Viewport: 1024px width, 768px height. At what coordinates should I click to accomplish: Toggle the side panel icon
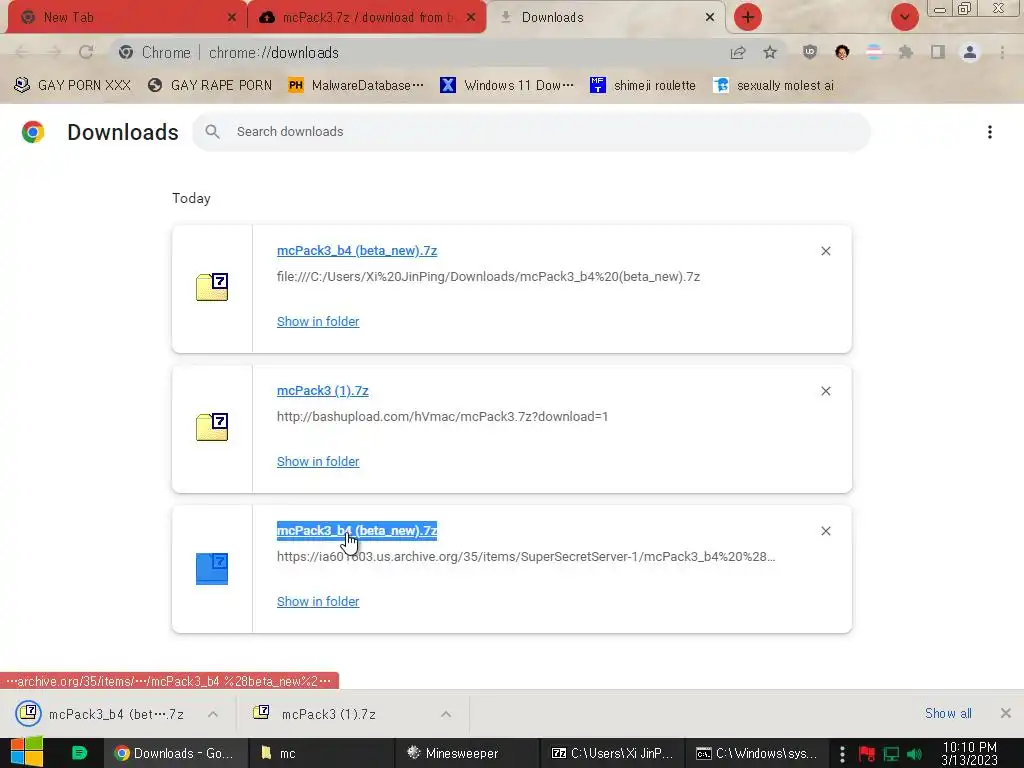click(x=938, y=52)
